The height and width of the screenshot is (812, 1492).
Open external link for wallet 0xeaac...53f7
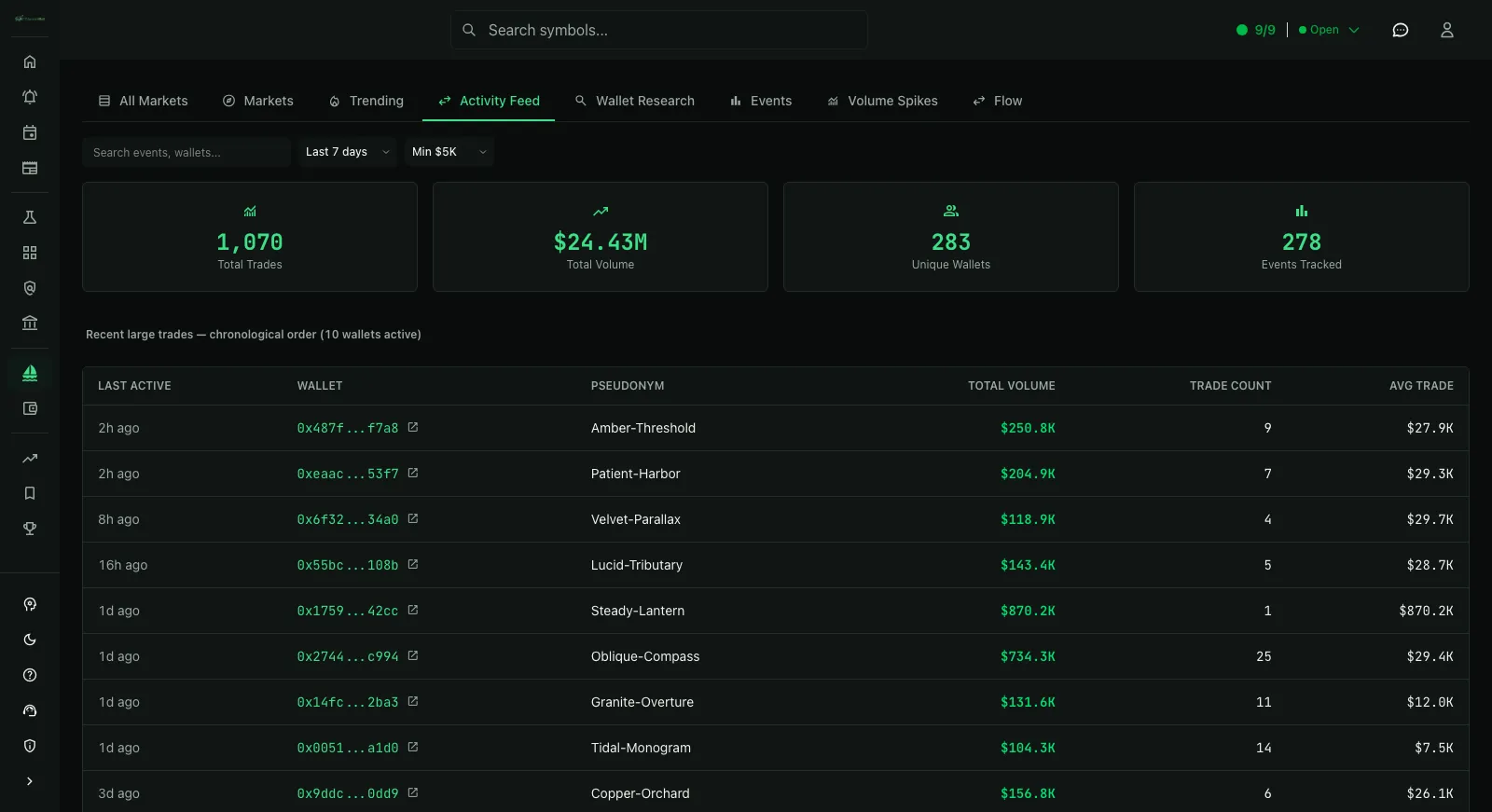click(413, 473)
